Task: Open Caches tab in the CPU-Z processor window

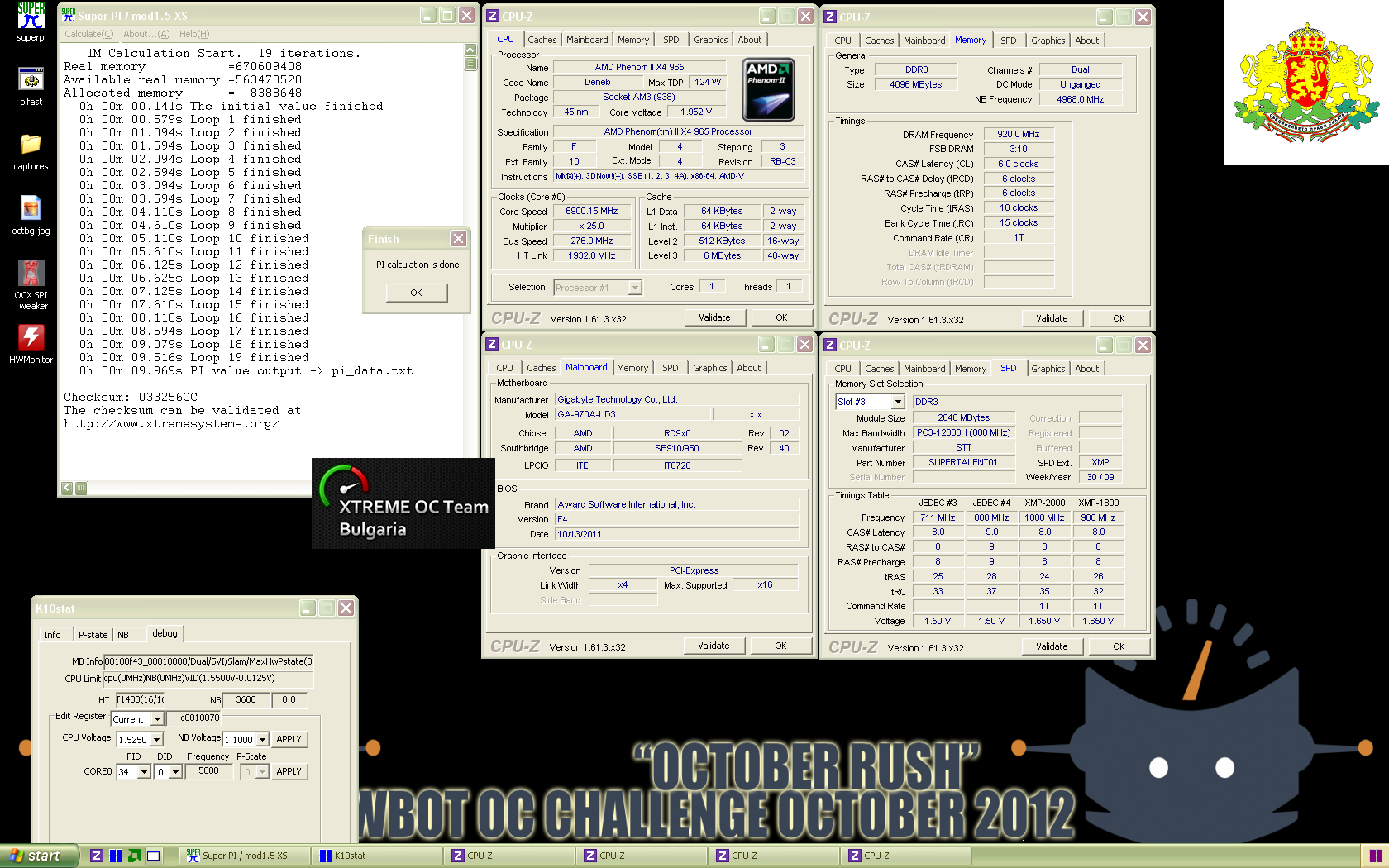Action: (542, 40)
